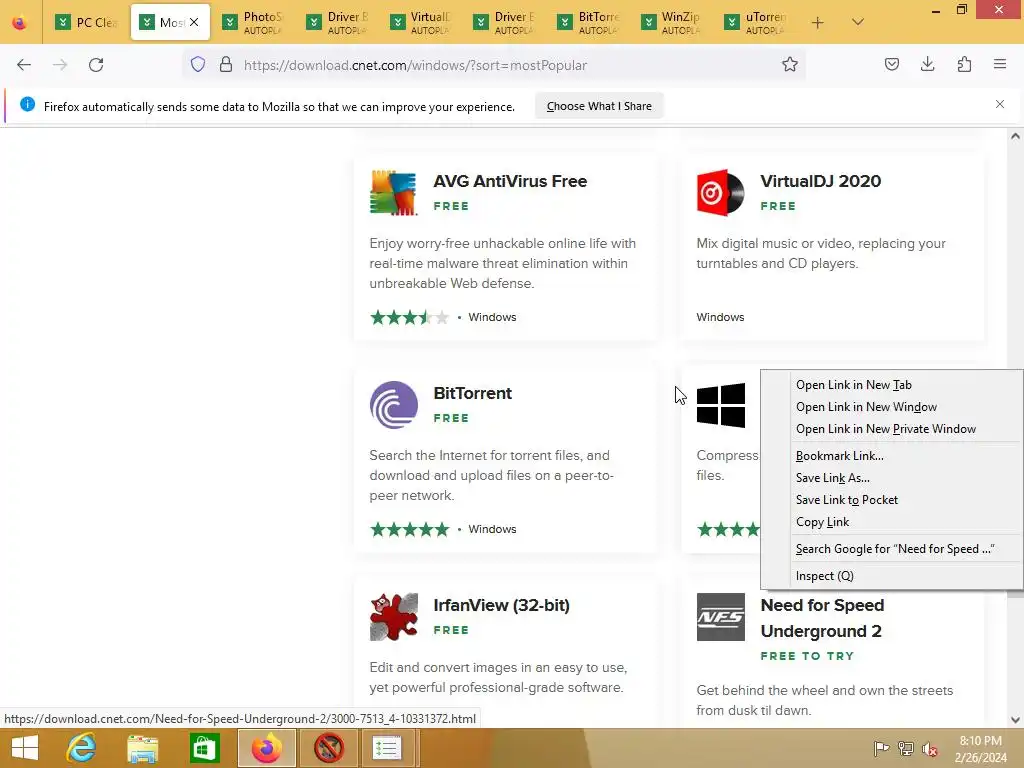Switch to the BitTorrent tab
Screen dimensions: 1024x768
pyautogui.click(x=588, y=23)
